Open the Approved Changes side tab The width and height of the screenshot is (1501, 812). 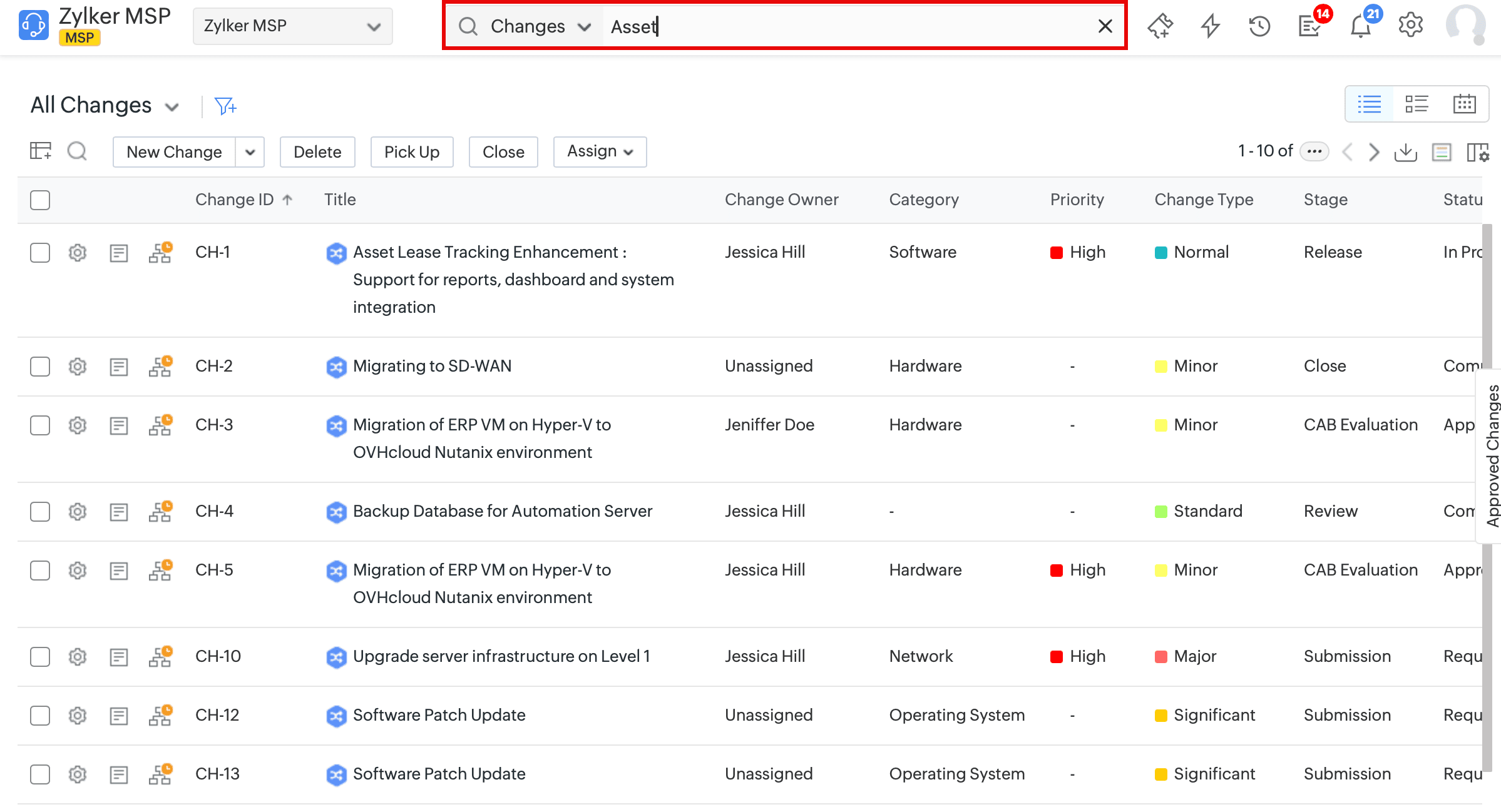[1492, 455]
